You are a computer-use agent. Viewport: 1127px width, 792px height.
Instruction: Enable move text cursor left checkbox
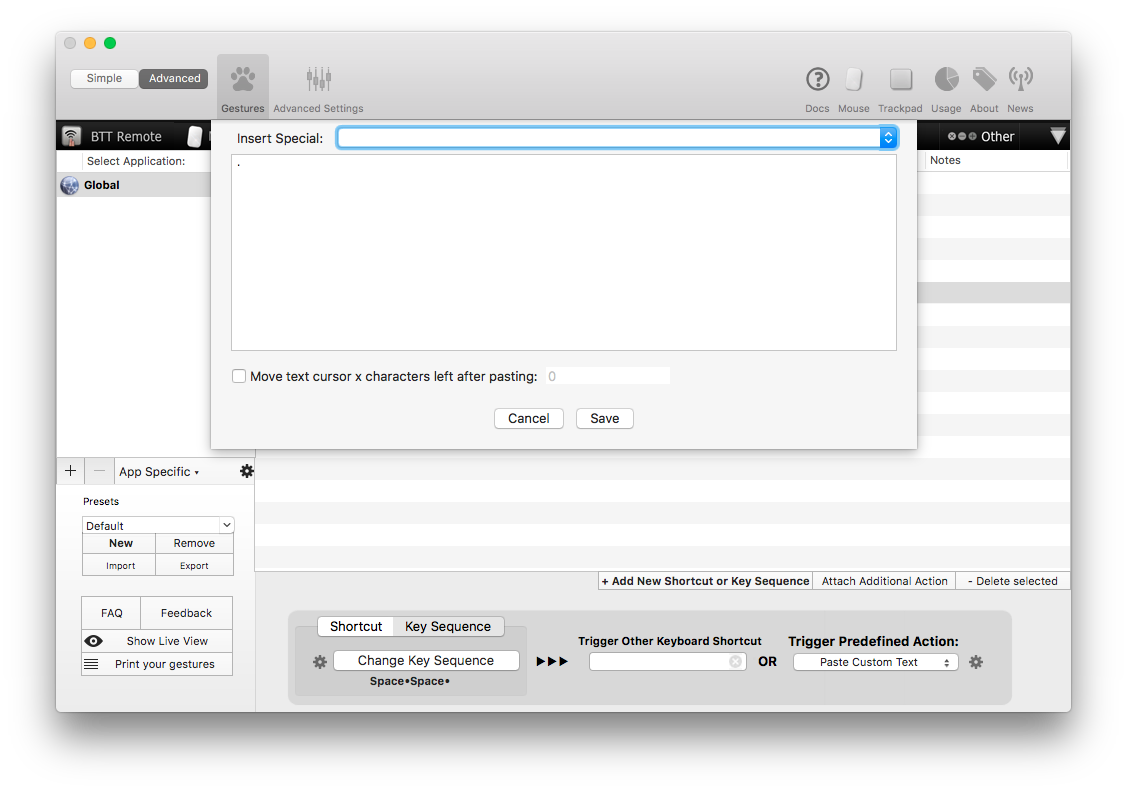(239, 377)
